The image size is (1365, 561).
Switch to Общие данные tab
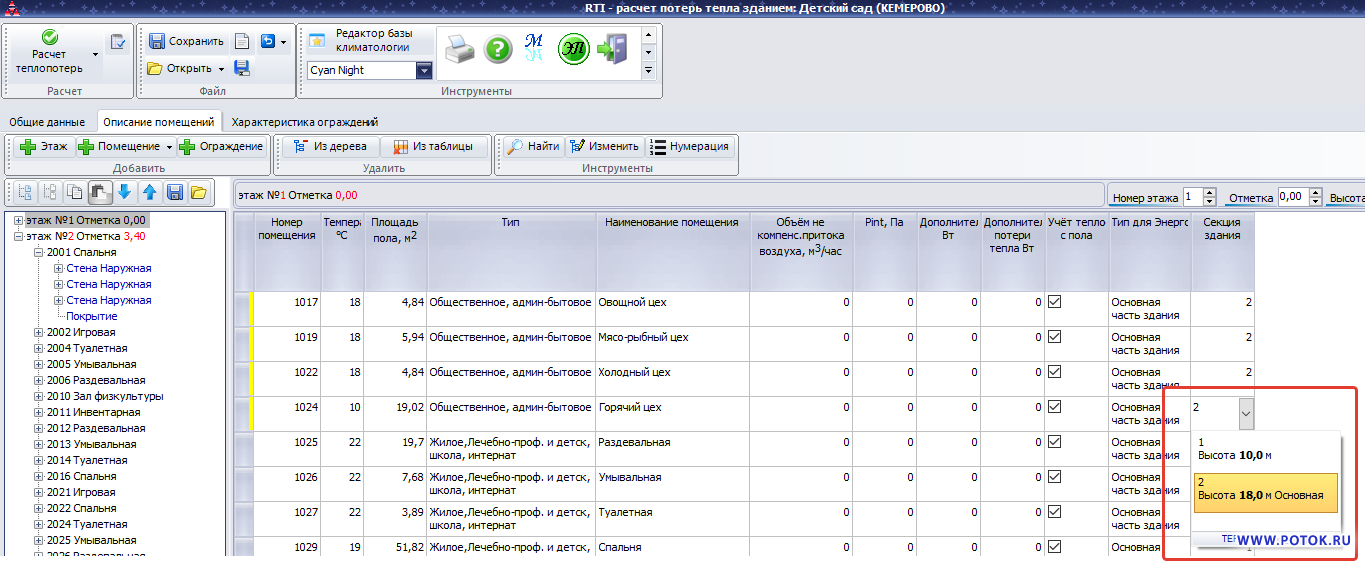tap(46, 122)
